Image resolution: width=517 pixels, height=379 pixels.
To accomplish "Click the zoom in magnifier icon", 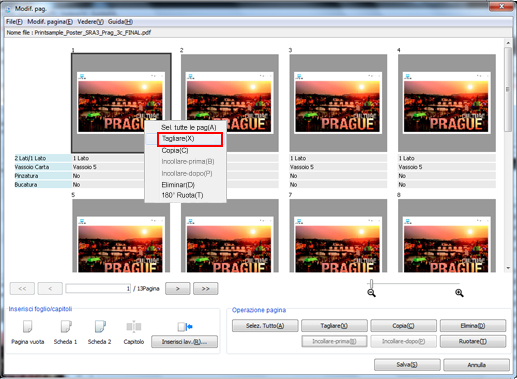I will click(459, 293).
